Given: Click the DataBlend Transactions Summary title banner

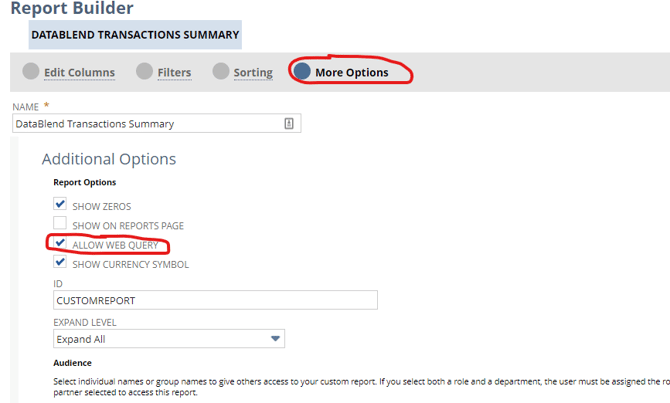Looking at the screenshot, I should point(135,35).
